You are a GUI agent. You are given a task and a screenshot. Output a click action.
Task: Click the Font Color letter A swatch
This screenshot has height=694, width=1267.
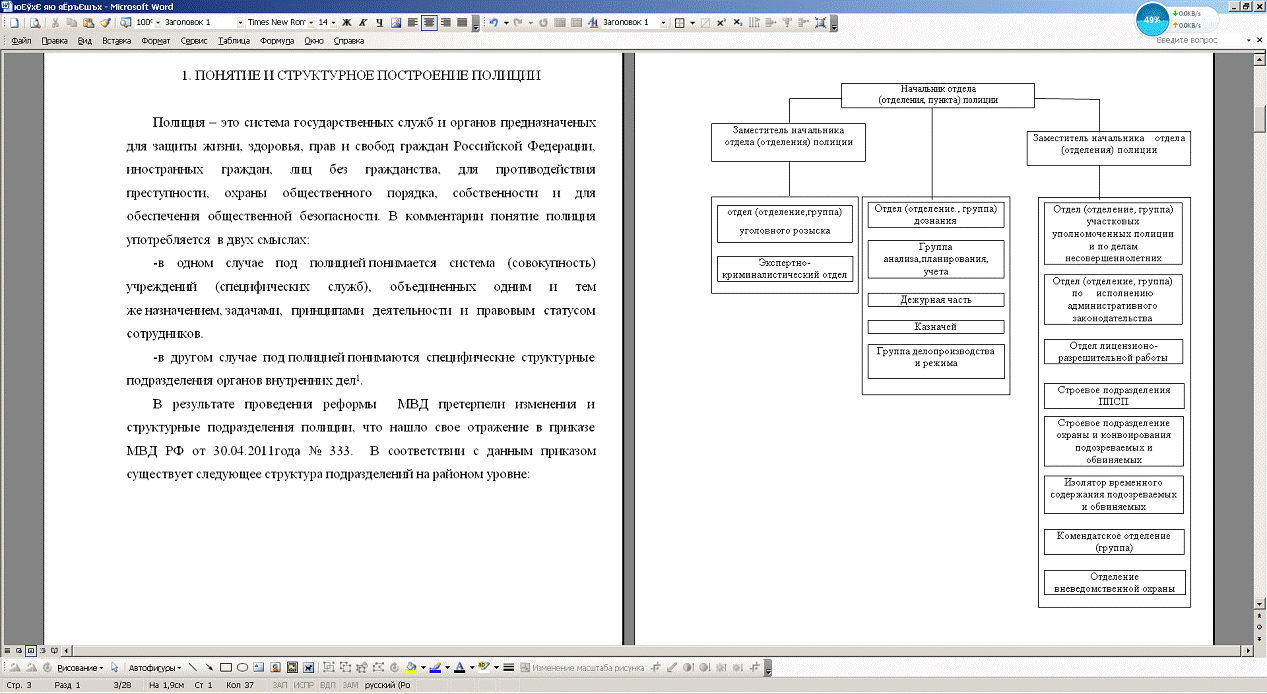point(458,667)
